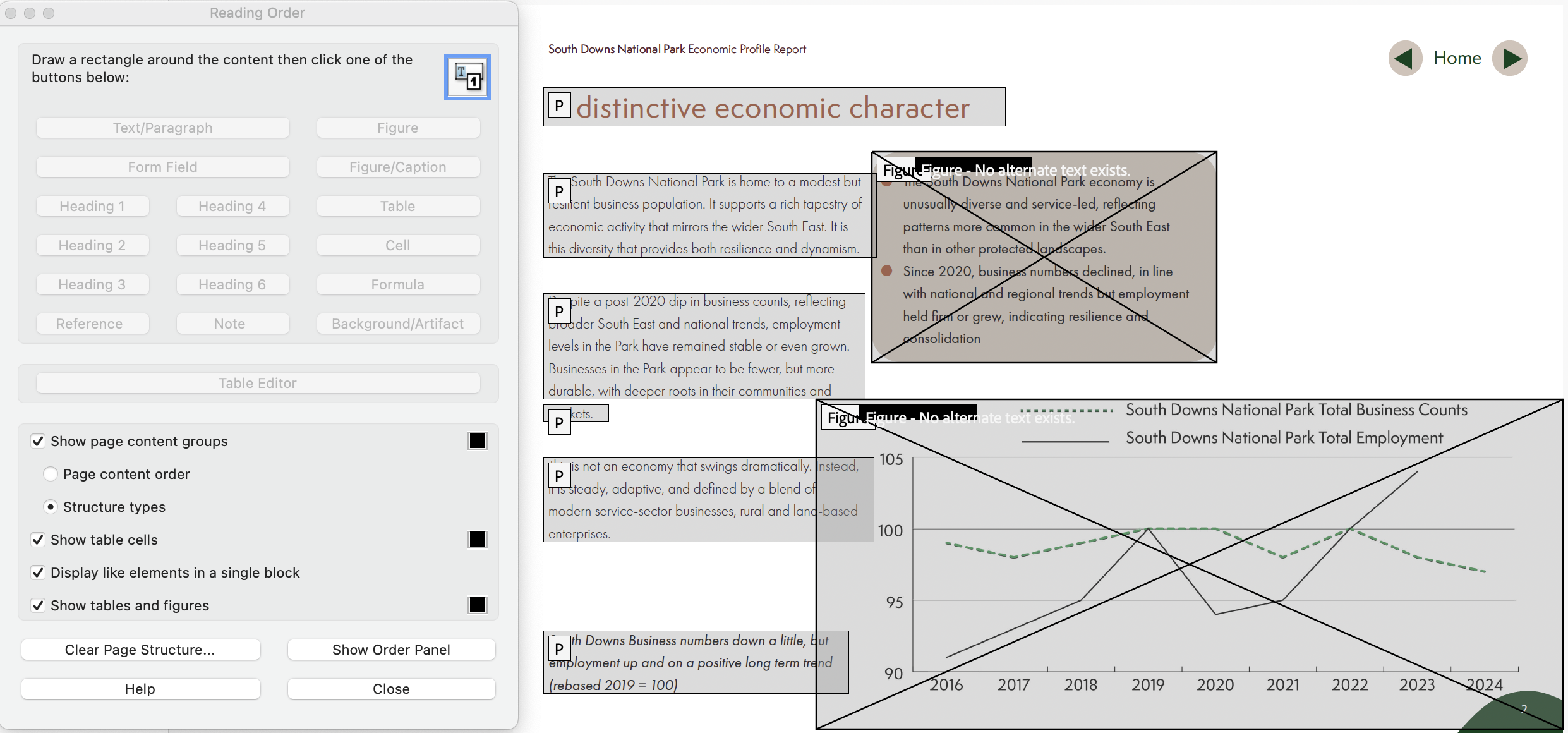Tag selection as Note
Screen dimensions: 1568x733
tap(232, 324)
